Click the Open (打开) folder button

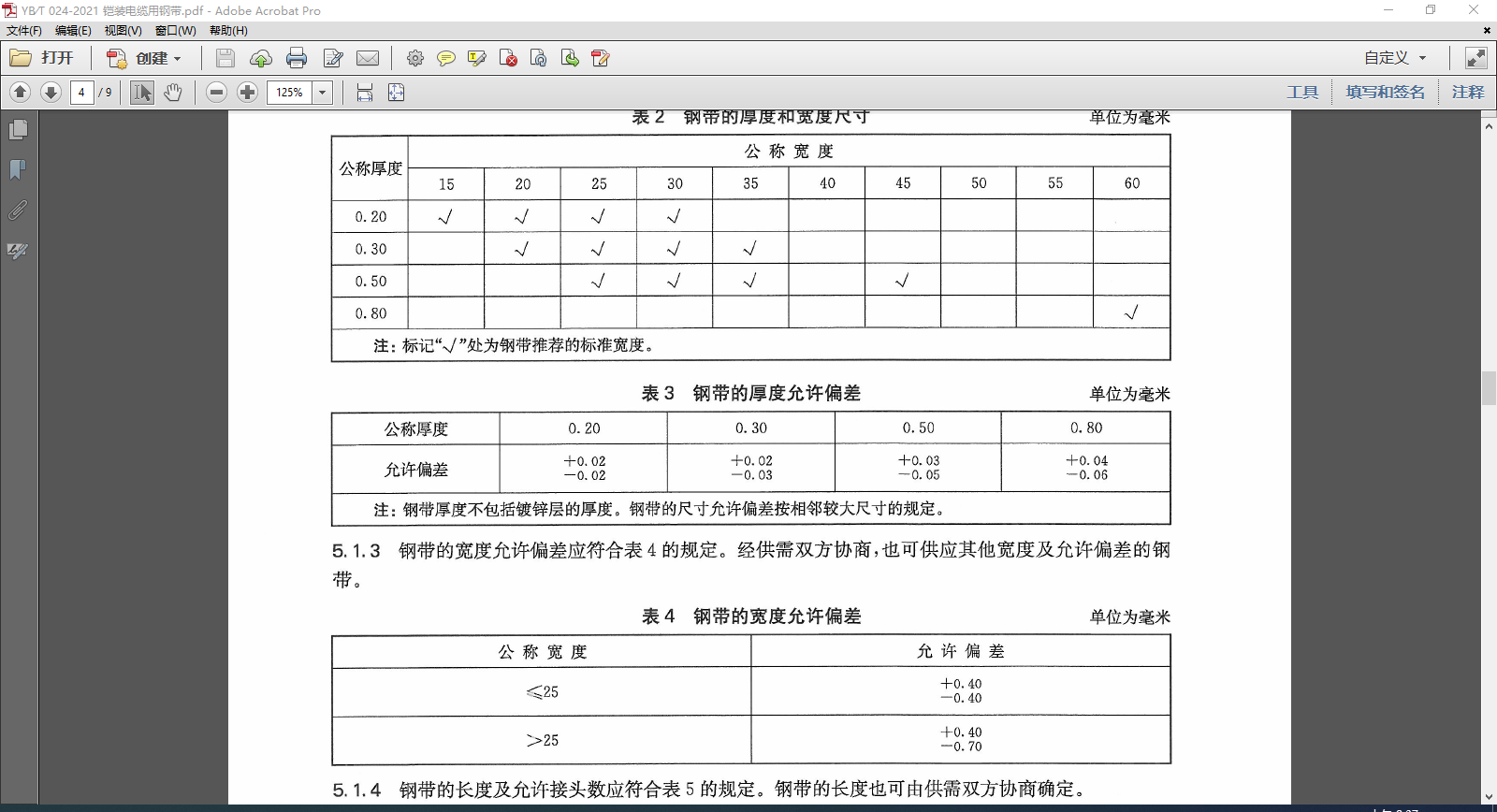pyautogui.click(x=42, y=58)
